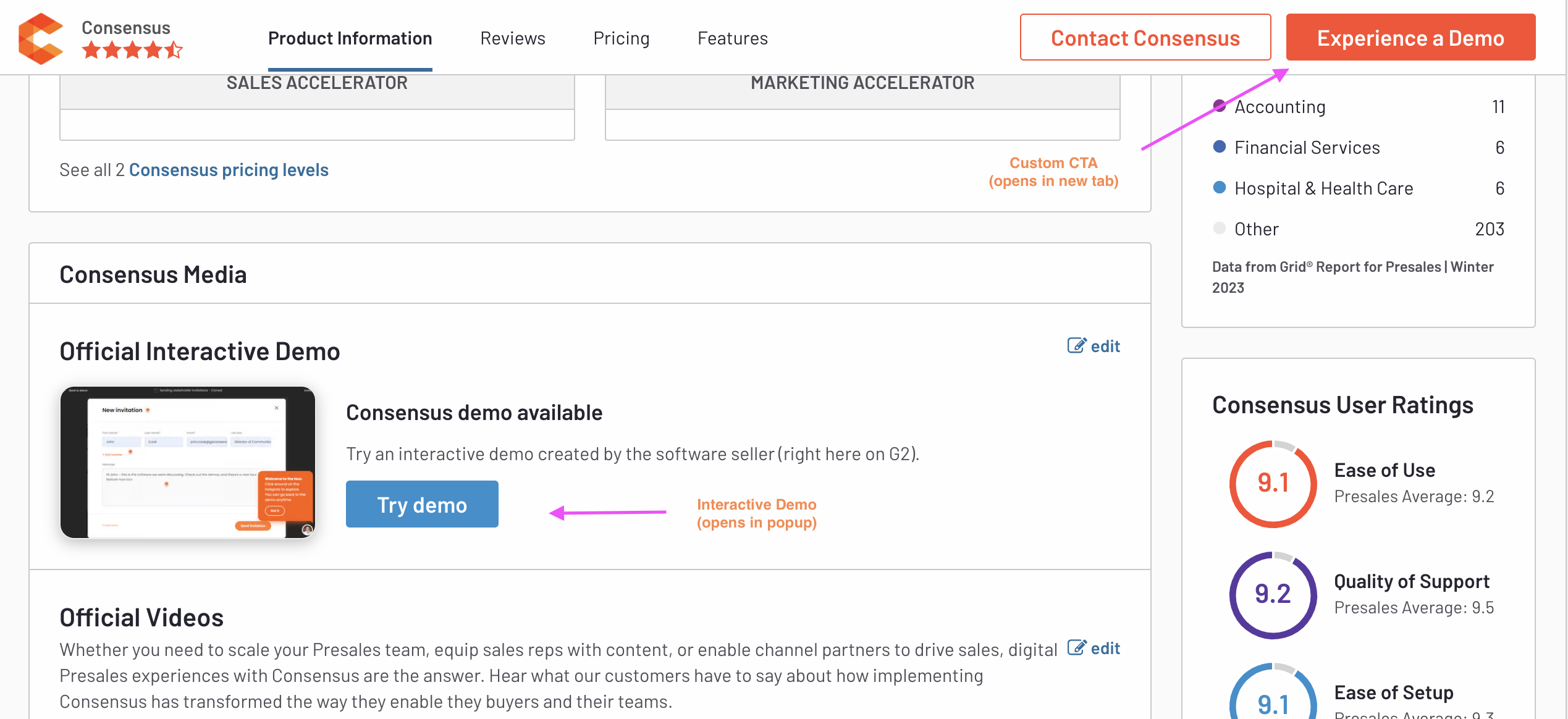The width and height of the screenshot is (1568, 719).
Task: Click the Consensus logo icon
Action: [x=41, y=38]
